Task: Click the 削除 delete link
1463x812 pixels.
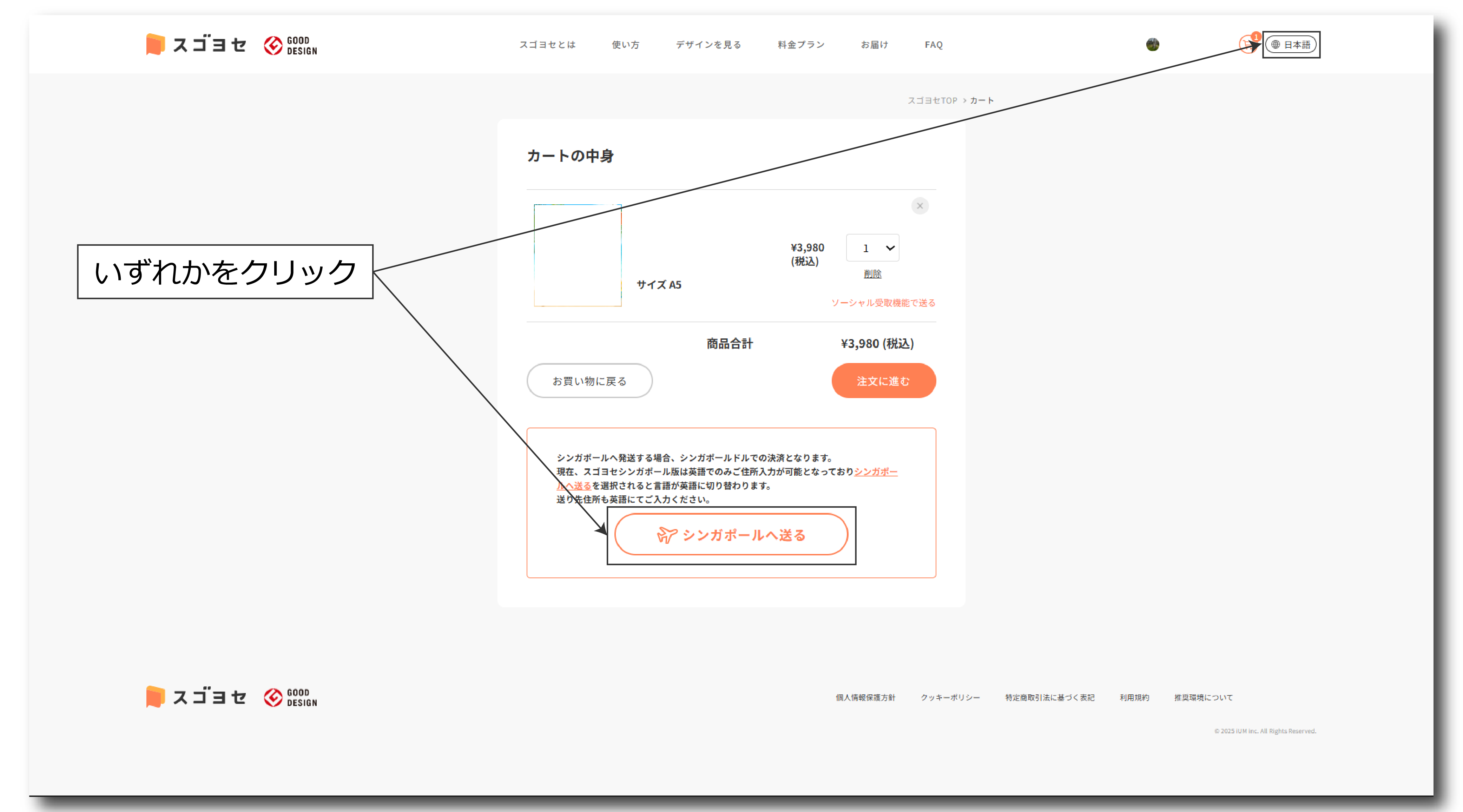Action: pos(872,274)
